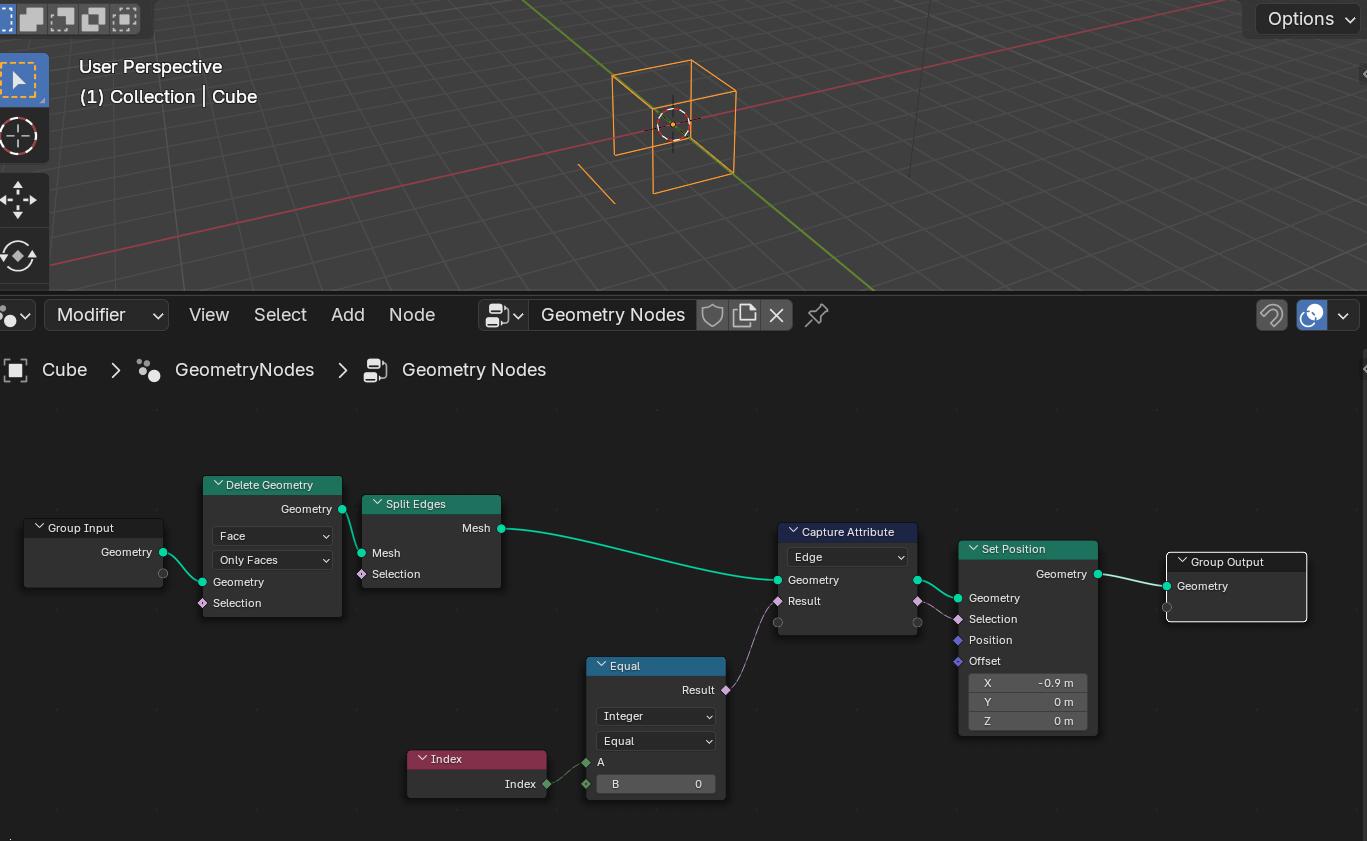This screenshot has height=841, width=1367.
Task: Click the GeometryNodes modifier icon in breadcrumbs
Action: [149, 370]
